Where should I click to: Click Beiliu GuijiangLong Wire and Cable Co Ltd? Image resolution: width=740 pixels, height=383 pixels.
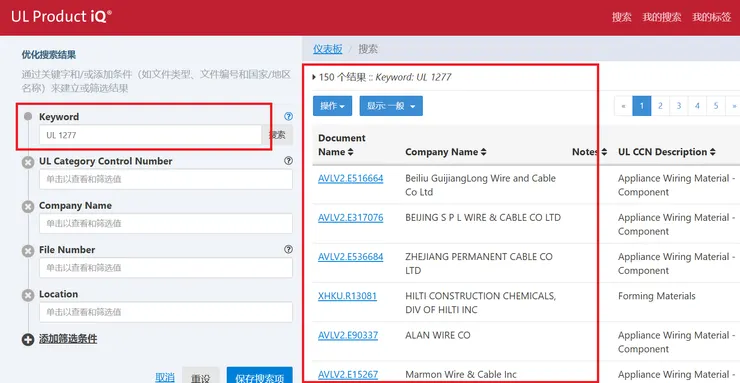point(480,185)
